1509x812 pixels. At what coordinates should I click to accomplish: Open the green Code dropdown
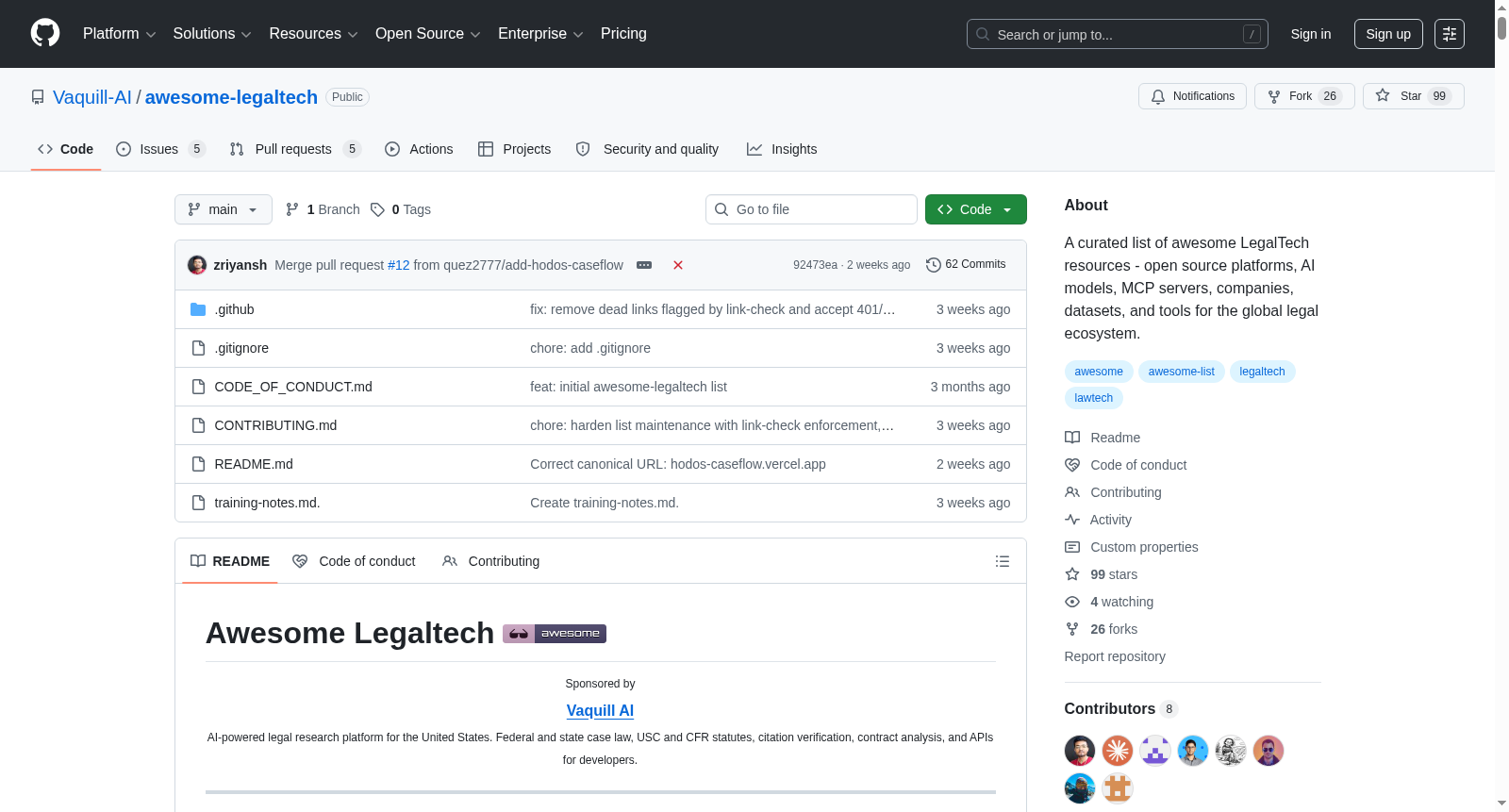(x=976, y=209)
